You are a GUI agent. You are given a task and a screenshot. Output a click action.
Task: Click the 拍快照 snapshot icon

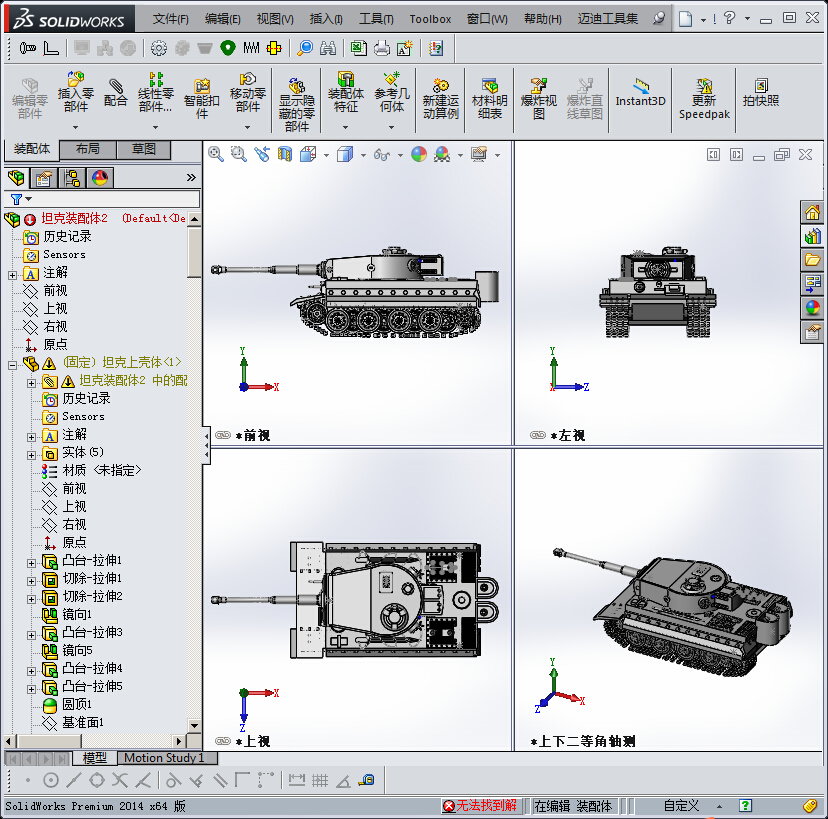[x=760, y=92]
